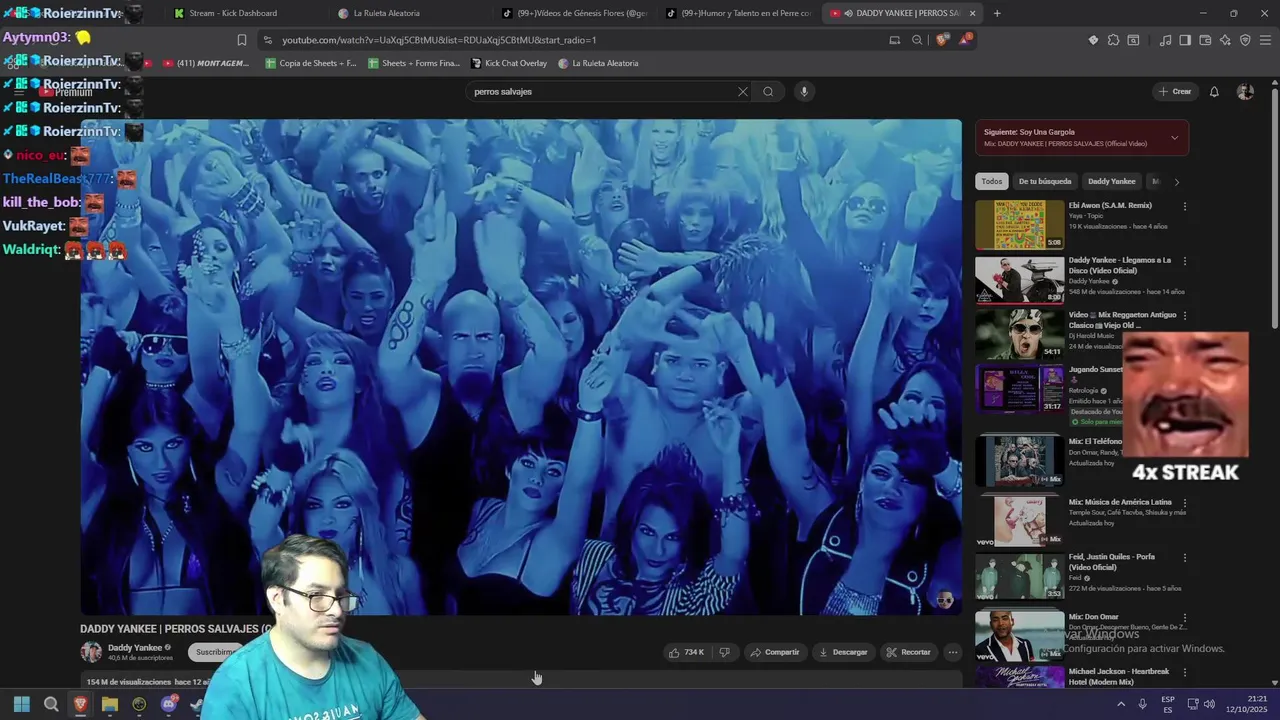Image resolution: width=1280 pixels, height=720 pixels.
Task: Open the Brave Wallet icon
Action: coord(1205,40)
